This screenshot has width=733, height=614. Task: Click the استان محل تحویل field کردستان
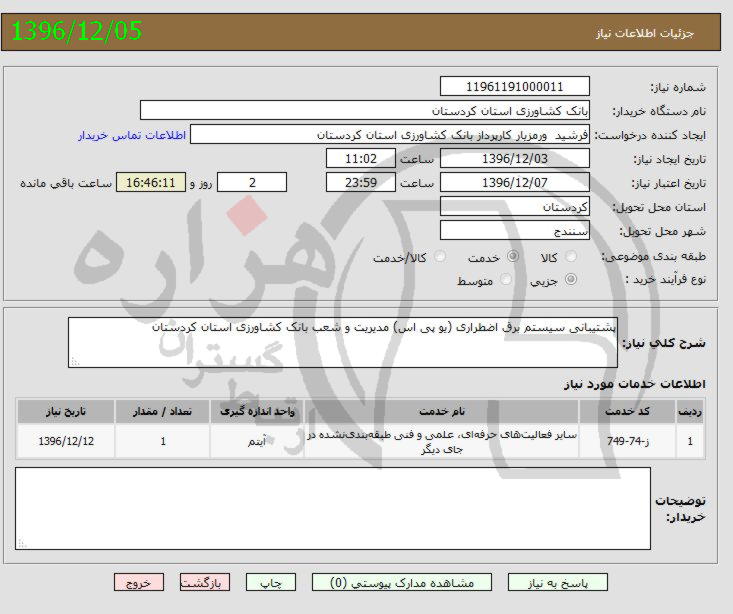(x=515, y=207)
